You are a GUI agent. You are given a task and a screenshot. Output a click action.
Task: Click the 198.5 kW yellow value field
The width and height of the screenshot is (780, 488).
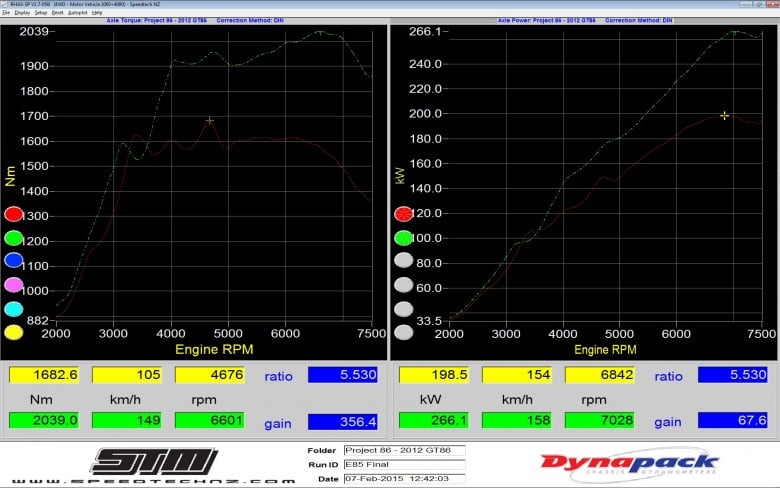click(x=434, y=375)
